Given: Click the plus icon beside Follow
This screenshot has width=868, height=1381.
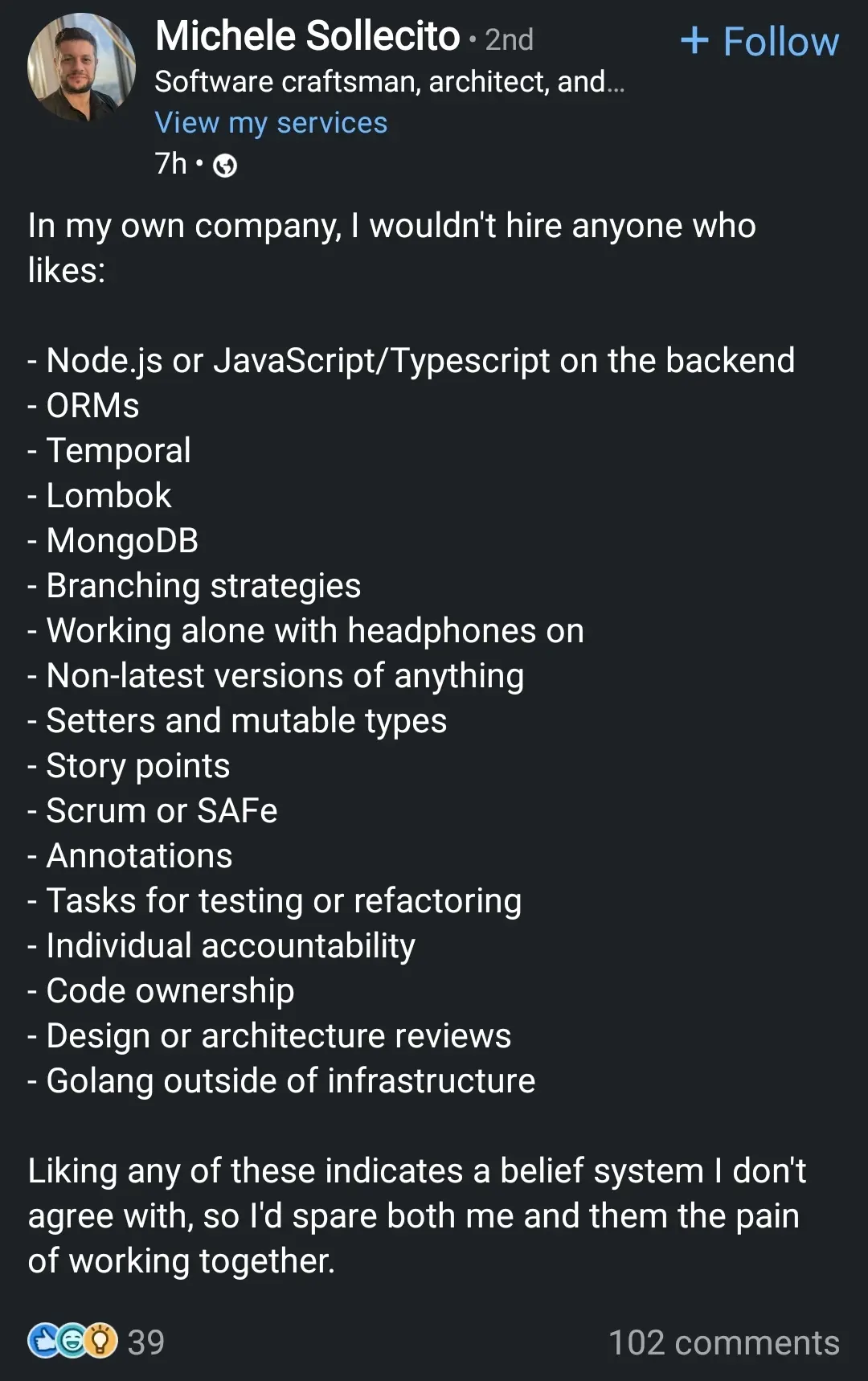Looking at the screenshot, I should pyautogui.click(x=694, y=40).
